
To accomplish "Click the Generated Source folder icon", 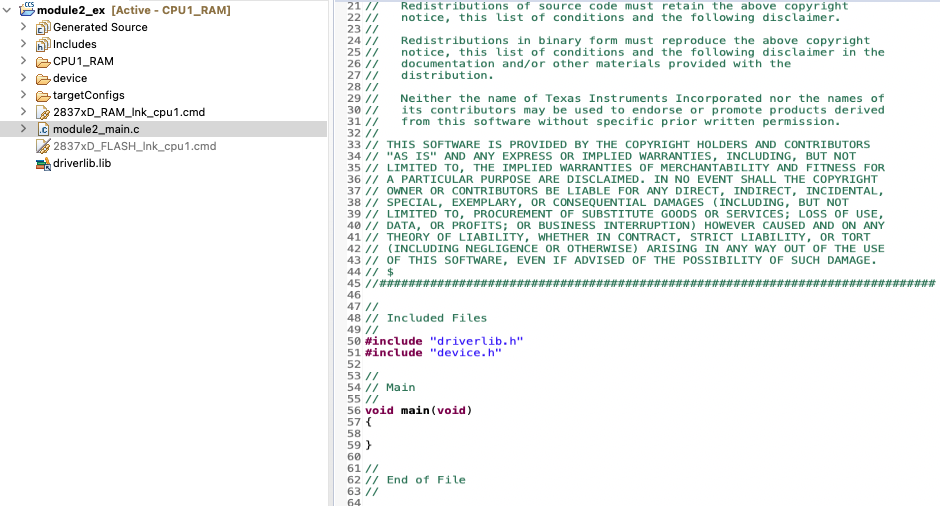I will [x=43, y=27].
